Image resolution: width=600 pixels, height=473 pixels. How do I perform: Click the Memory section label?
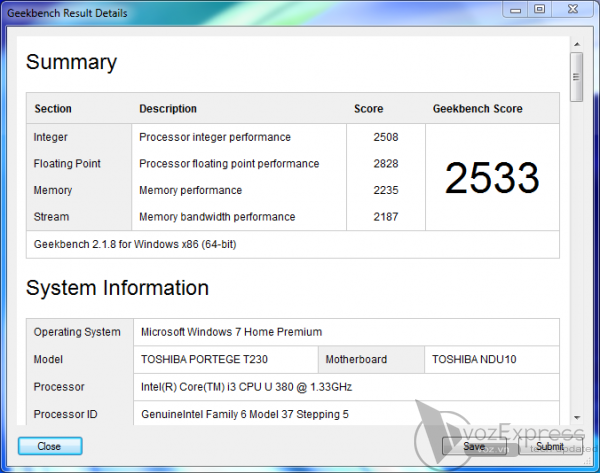pyautogui.click(x=53, y=191)
